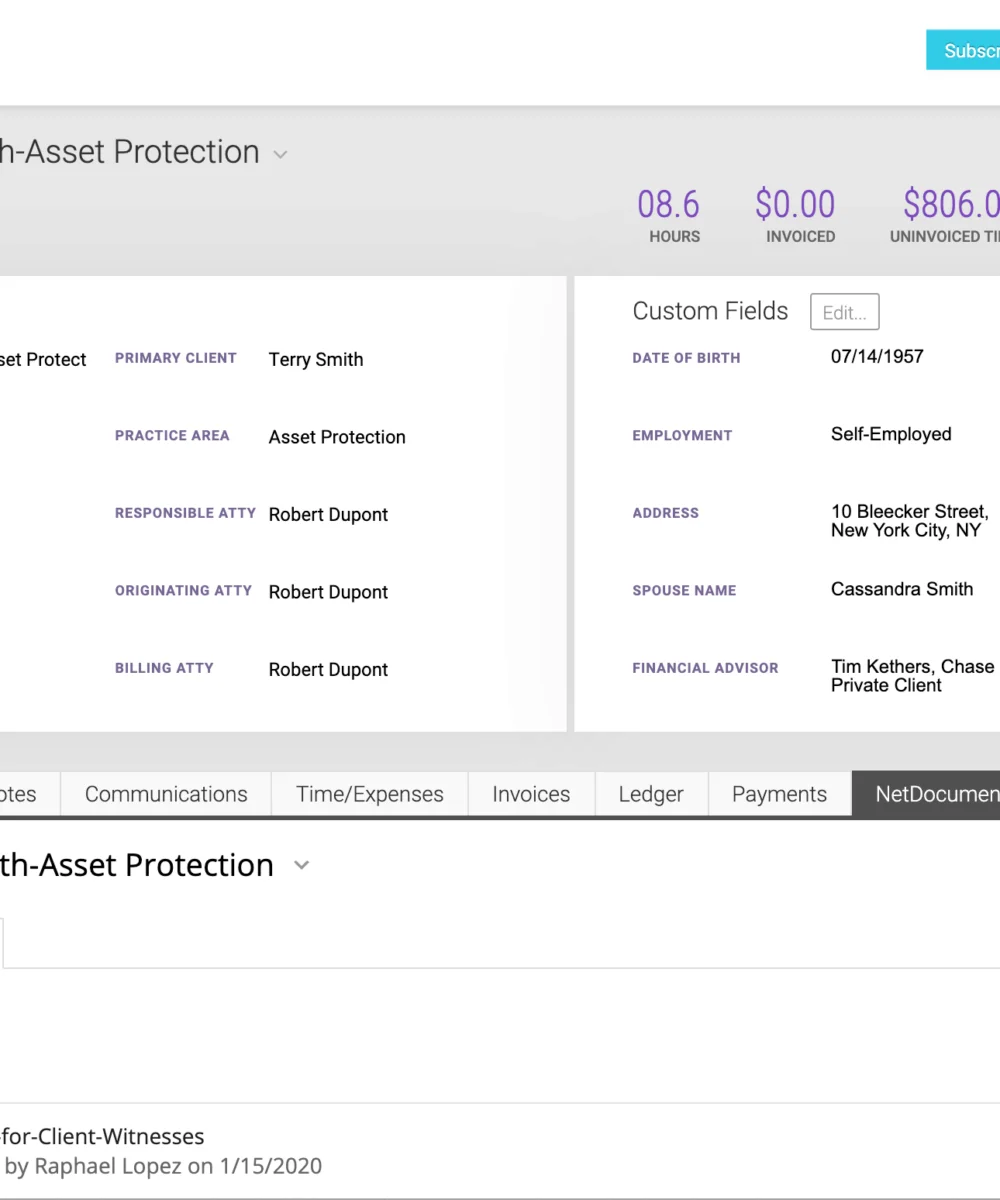Expand the matter title dropdown chevron
The height and width of the screenshot is (1200, 1000).
(281, 155)
